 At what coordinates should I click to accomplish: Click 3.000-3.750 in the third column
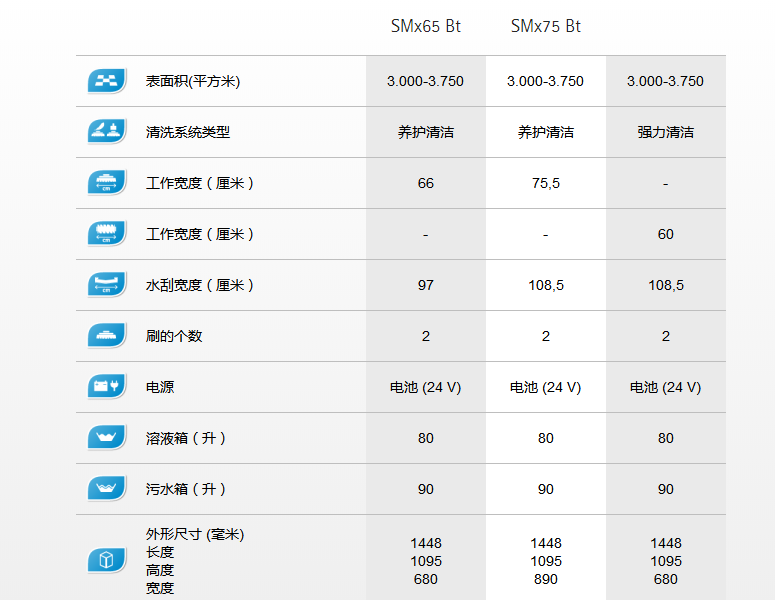point(666,81)
